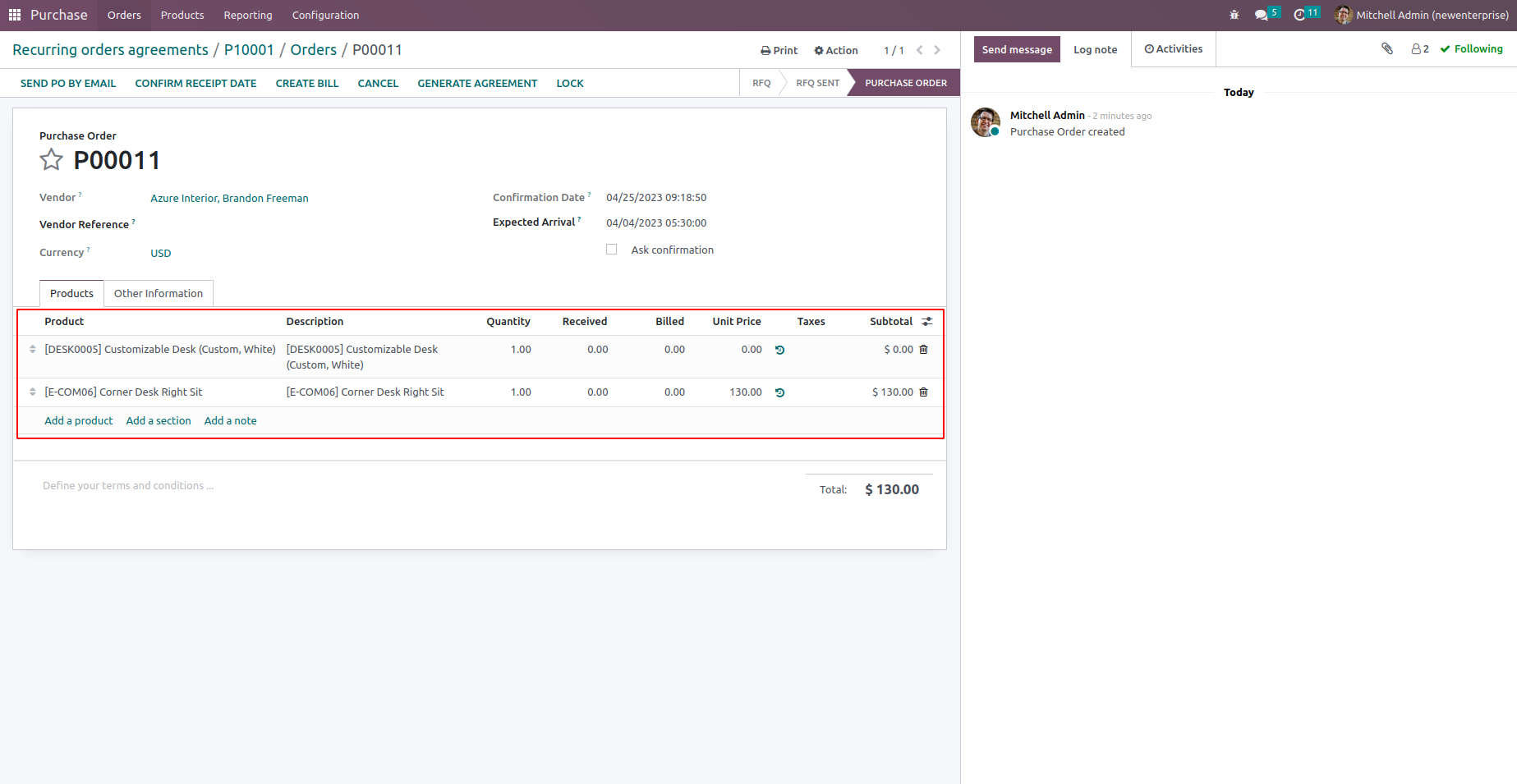Delete the Customizable Desk order line
The width and height of the screenshot is (1517, 784).
coord(924,350)
